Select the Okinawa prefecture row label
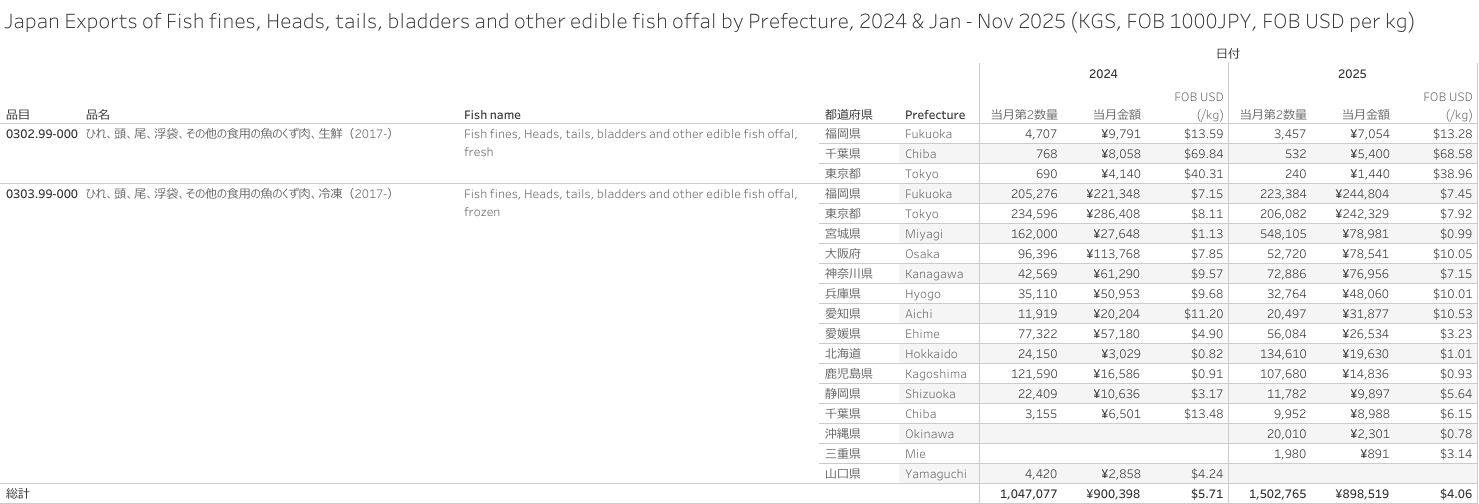Screen dimensions: 1479x504 (x=929, y=434)
